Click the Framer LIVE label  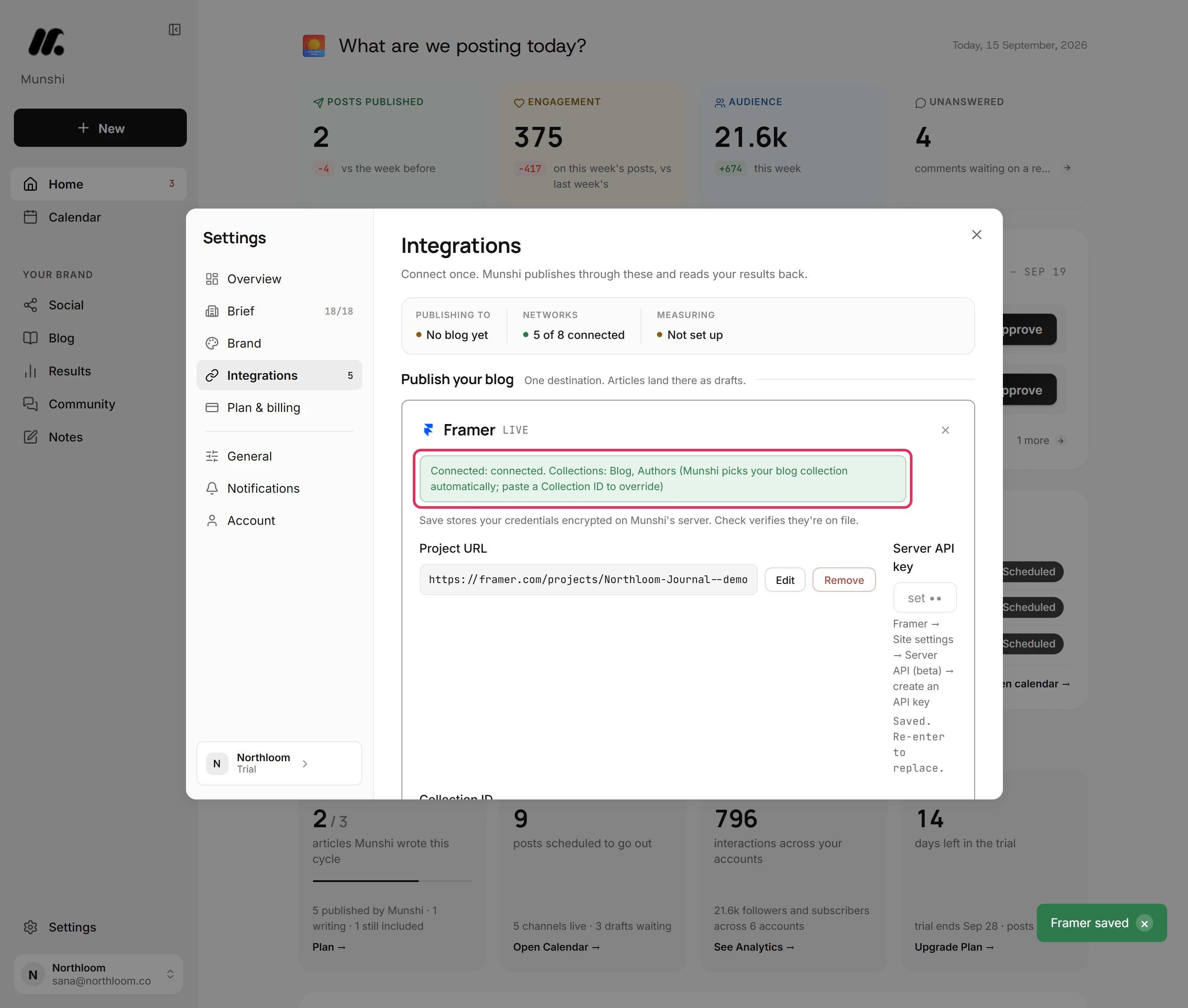click(x=515, y=430)
